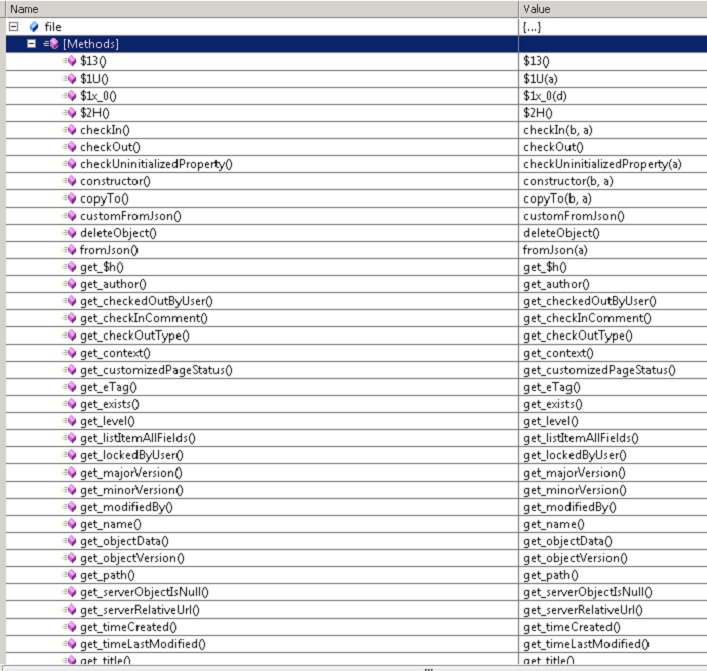Click the $13() method icon

(70, 61)
